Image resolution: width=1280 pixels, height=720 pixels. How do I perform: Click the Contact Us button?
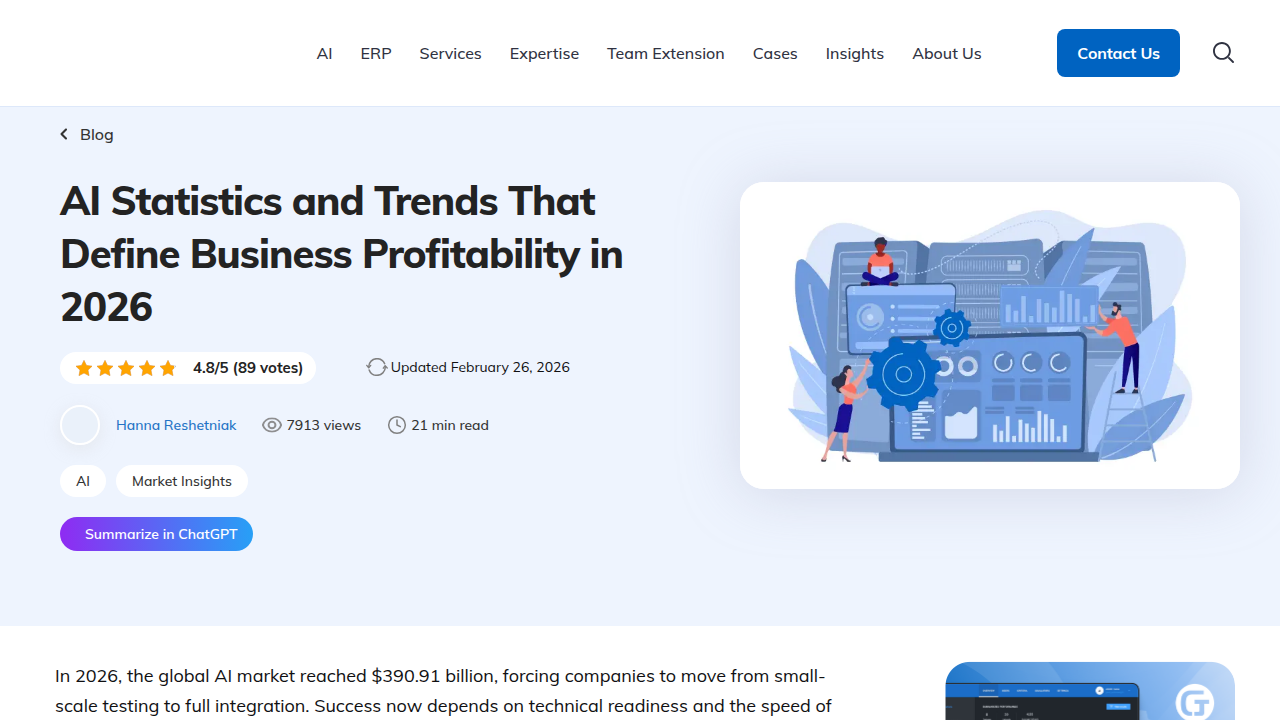coord(1118,53)
